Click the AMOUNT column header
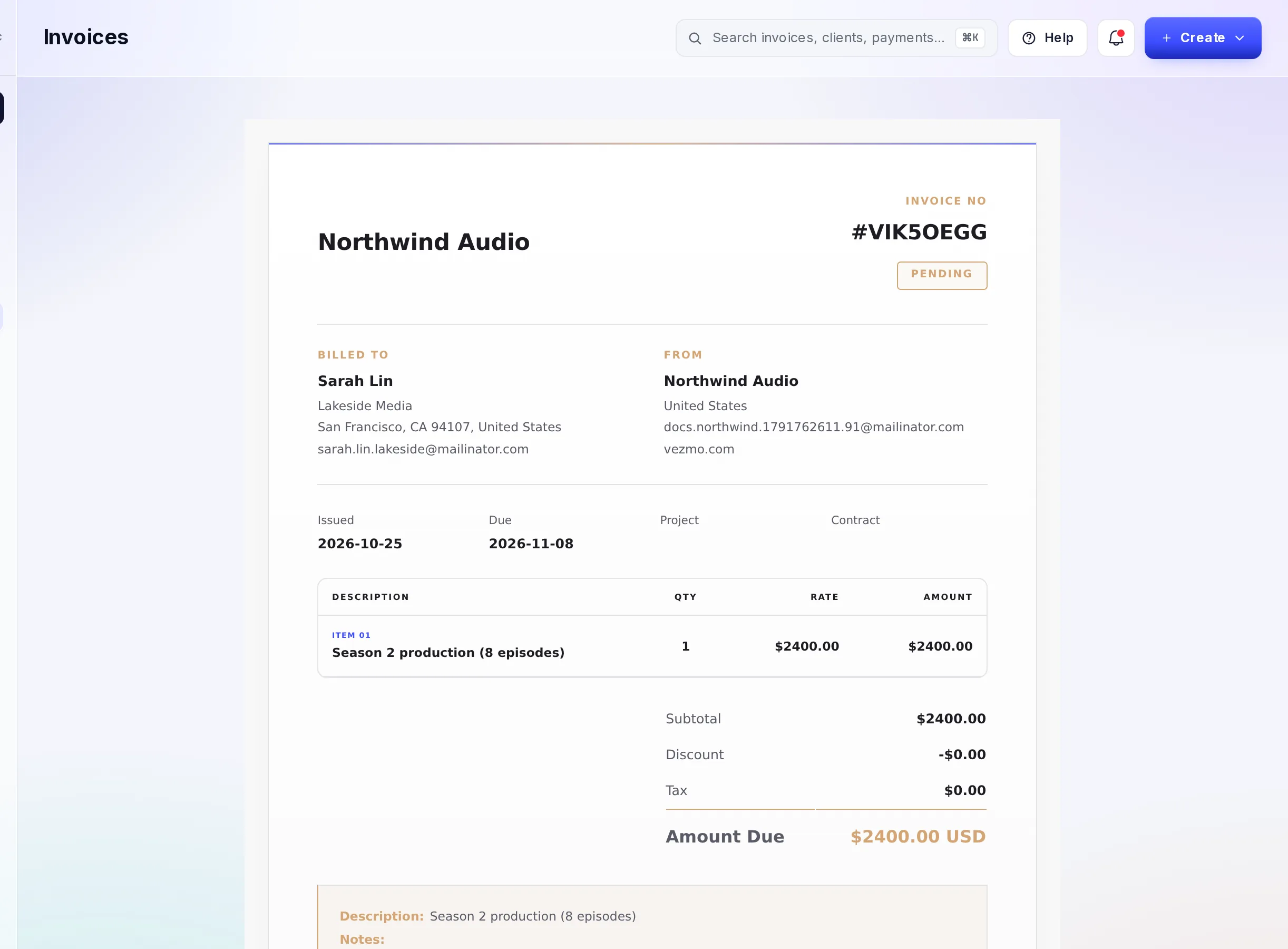 [948, 597]
